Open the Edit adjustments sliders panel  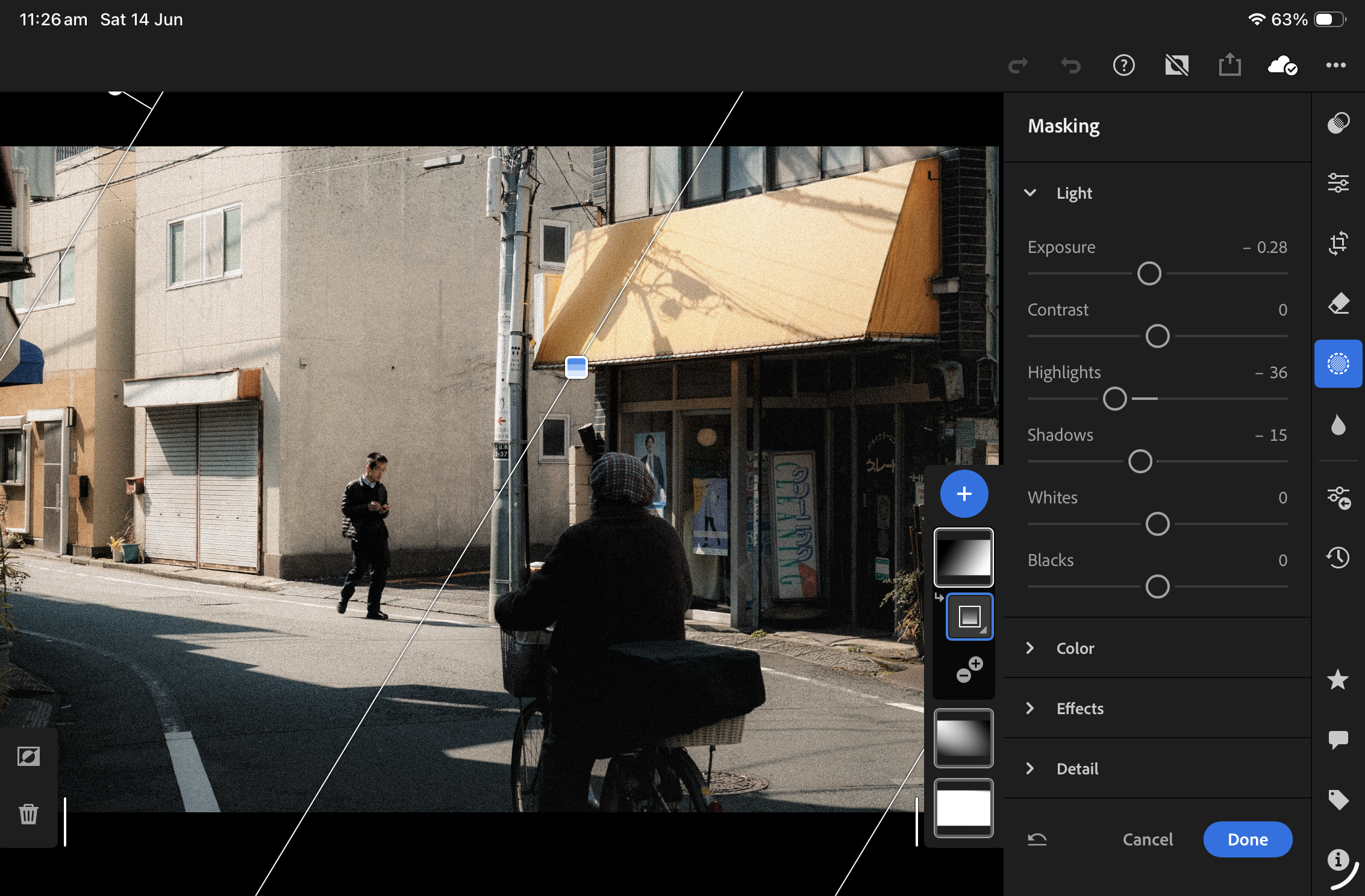click(x=1338, y=182)
